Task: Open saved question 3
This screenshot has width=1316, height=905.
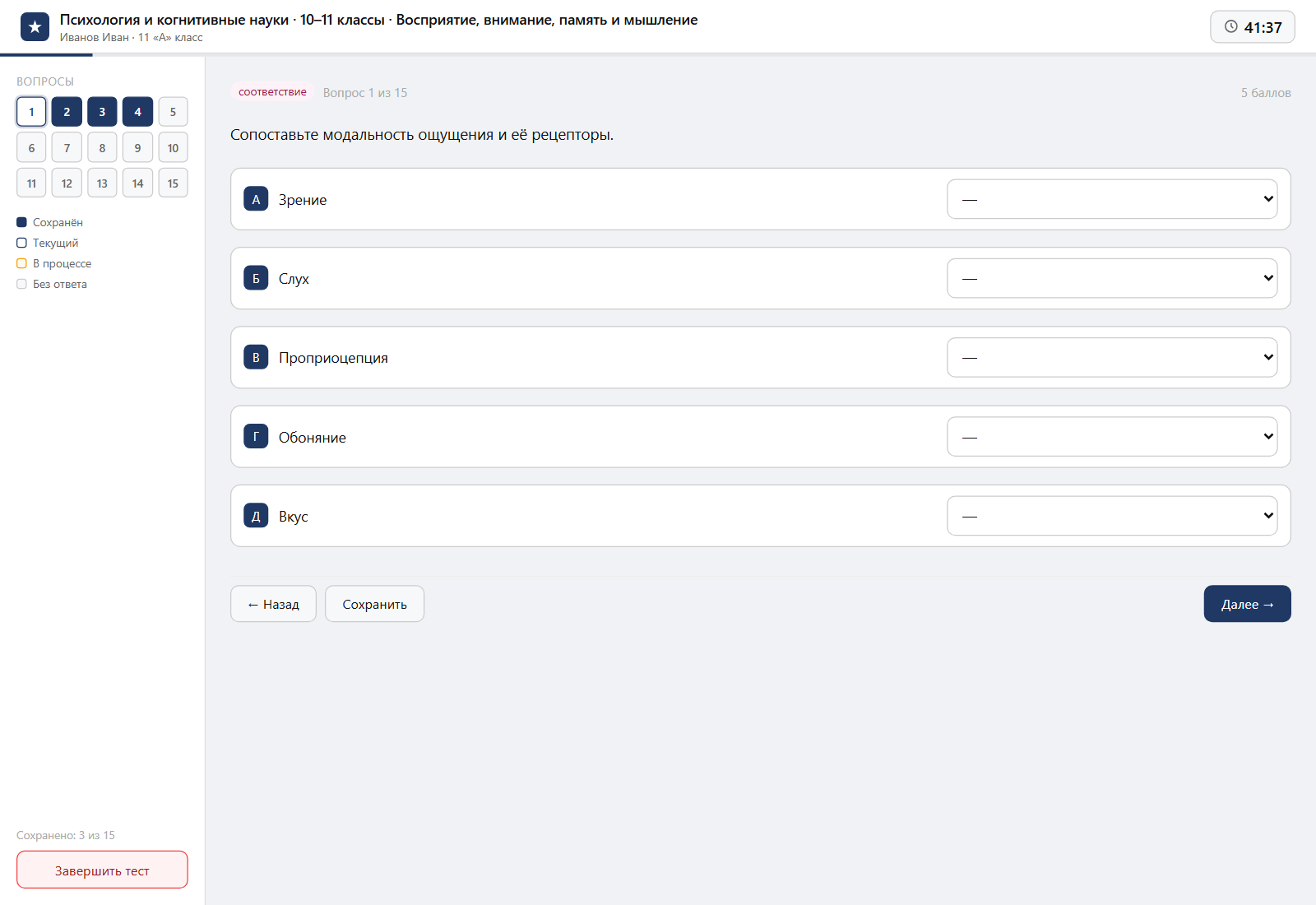Action: 102,112
